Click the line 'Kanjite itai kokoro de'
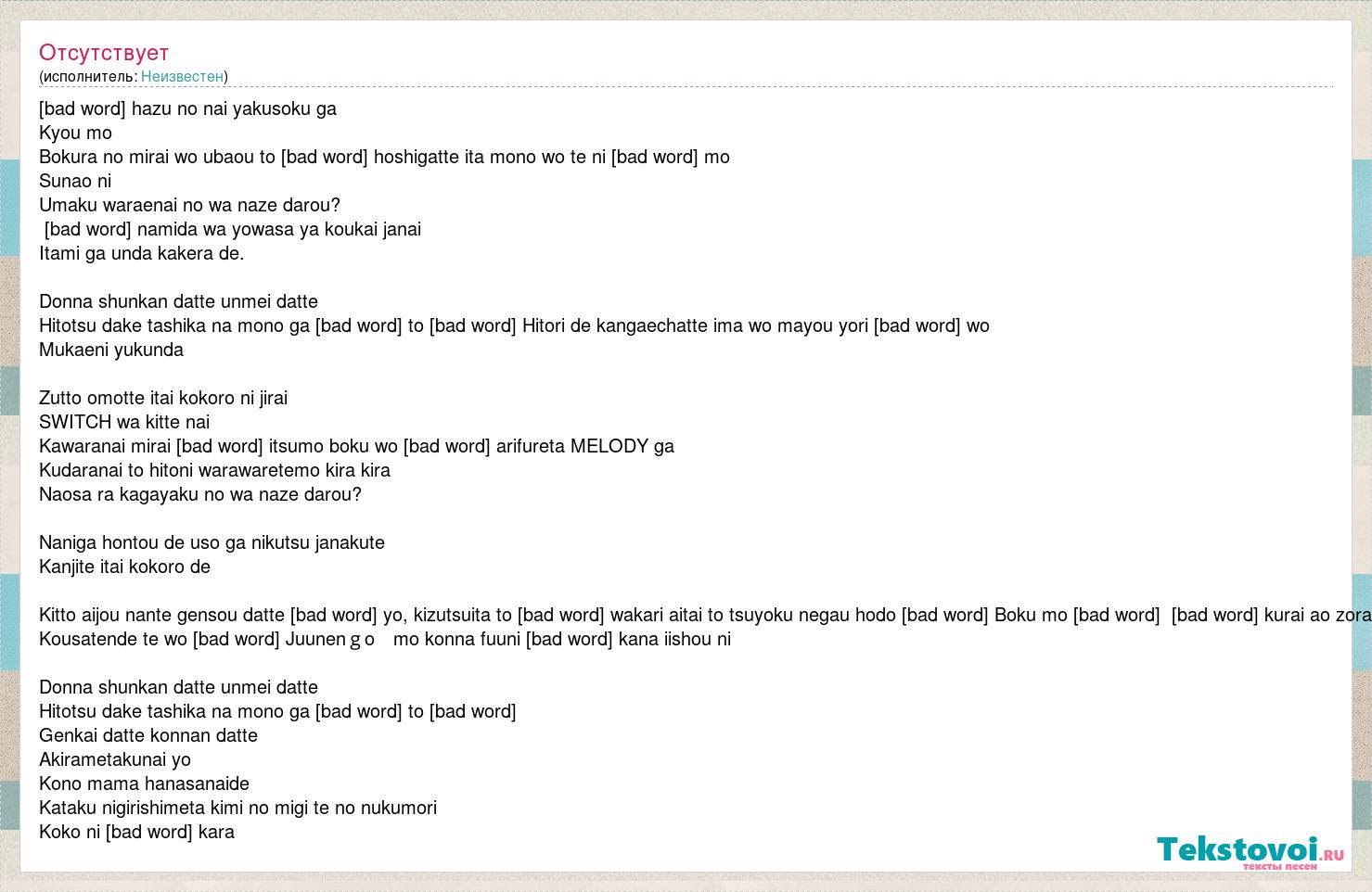This screenshot has height=892, width=1372. coord(124,567)
